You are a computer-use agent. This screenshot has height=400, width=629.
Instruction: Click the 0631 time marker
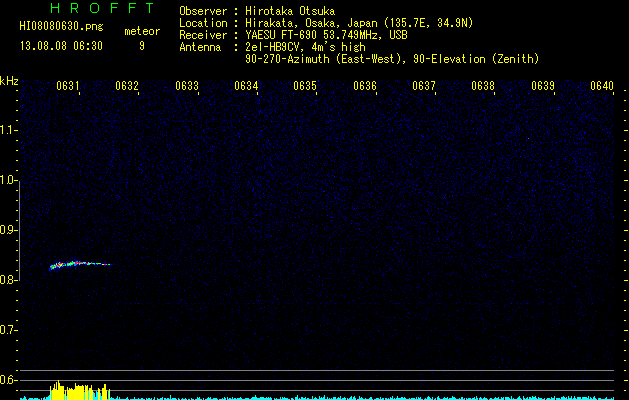(68, 86)
